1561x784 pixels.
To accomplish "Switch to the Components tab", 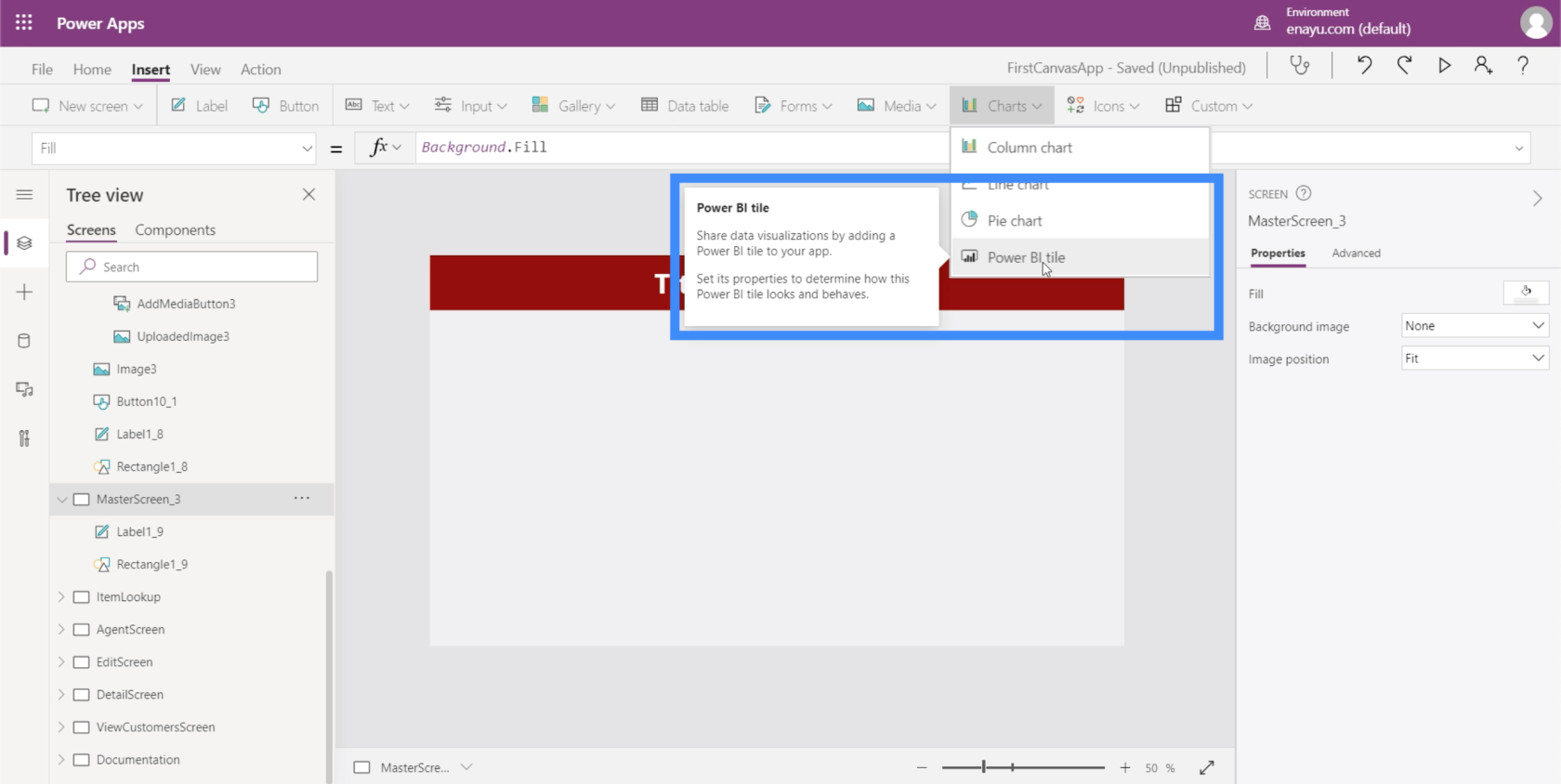I will tap(175, 229).
